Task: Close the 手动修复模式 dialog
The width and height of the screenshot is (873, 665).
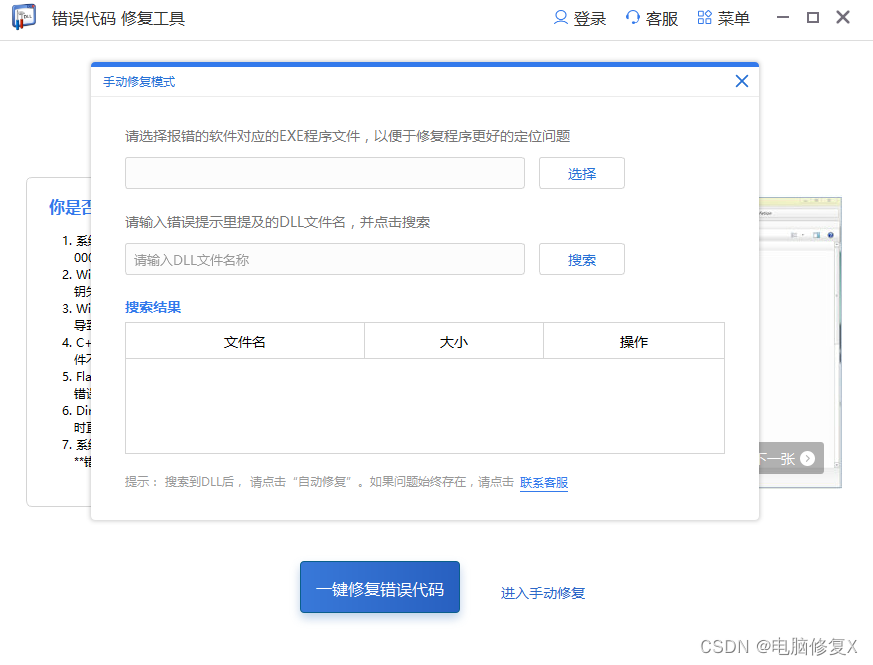Action: 742,81
